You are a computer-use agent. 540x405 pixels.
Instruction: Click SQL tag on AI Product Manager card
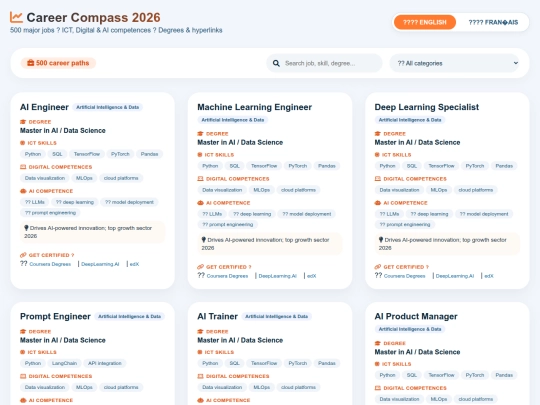(412, 375)
